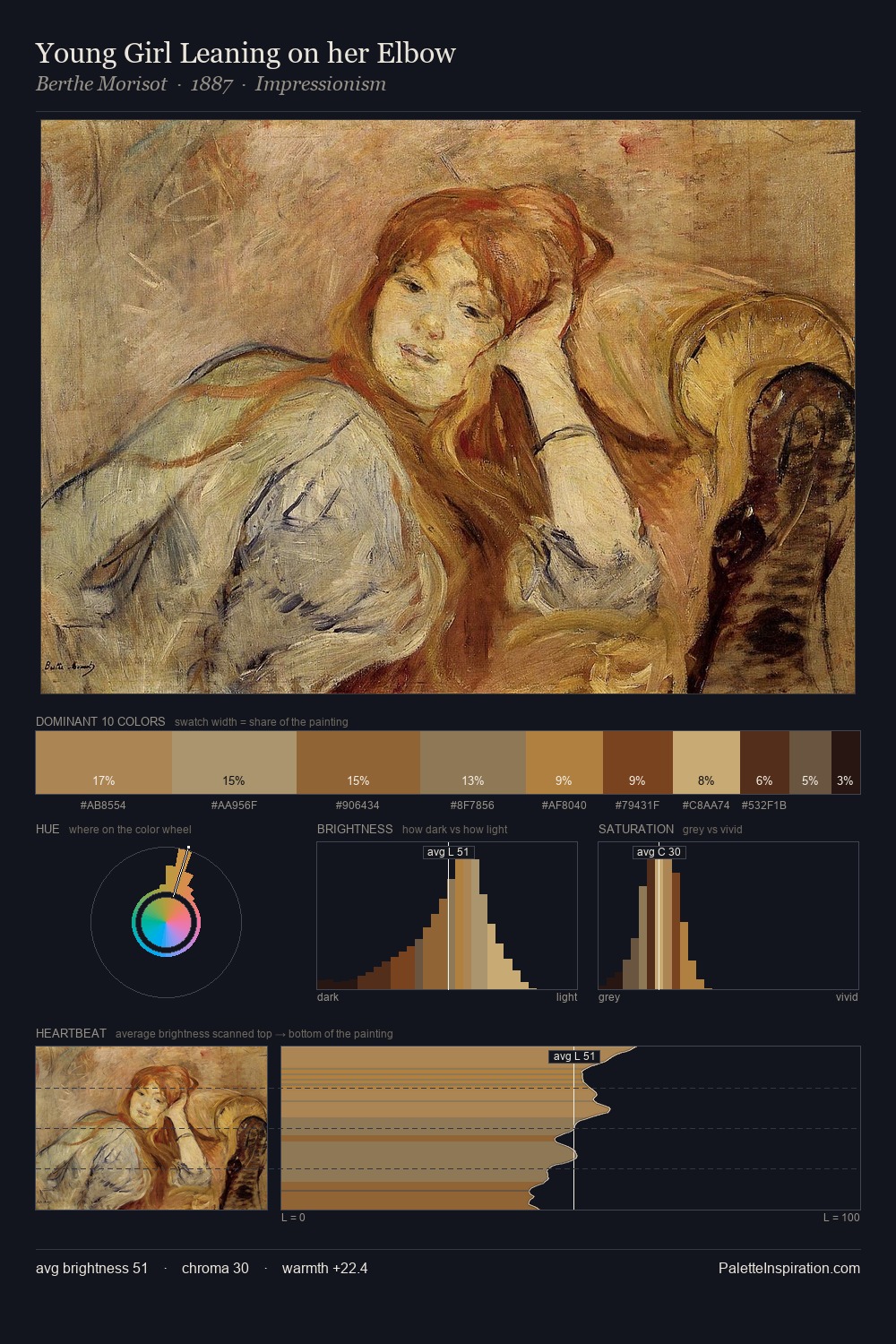Click the 'warmth +22.4' footer stat

[324, 1268]
